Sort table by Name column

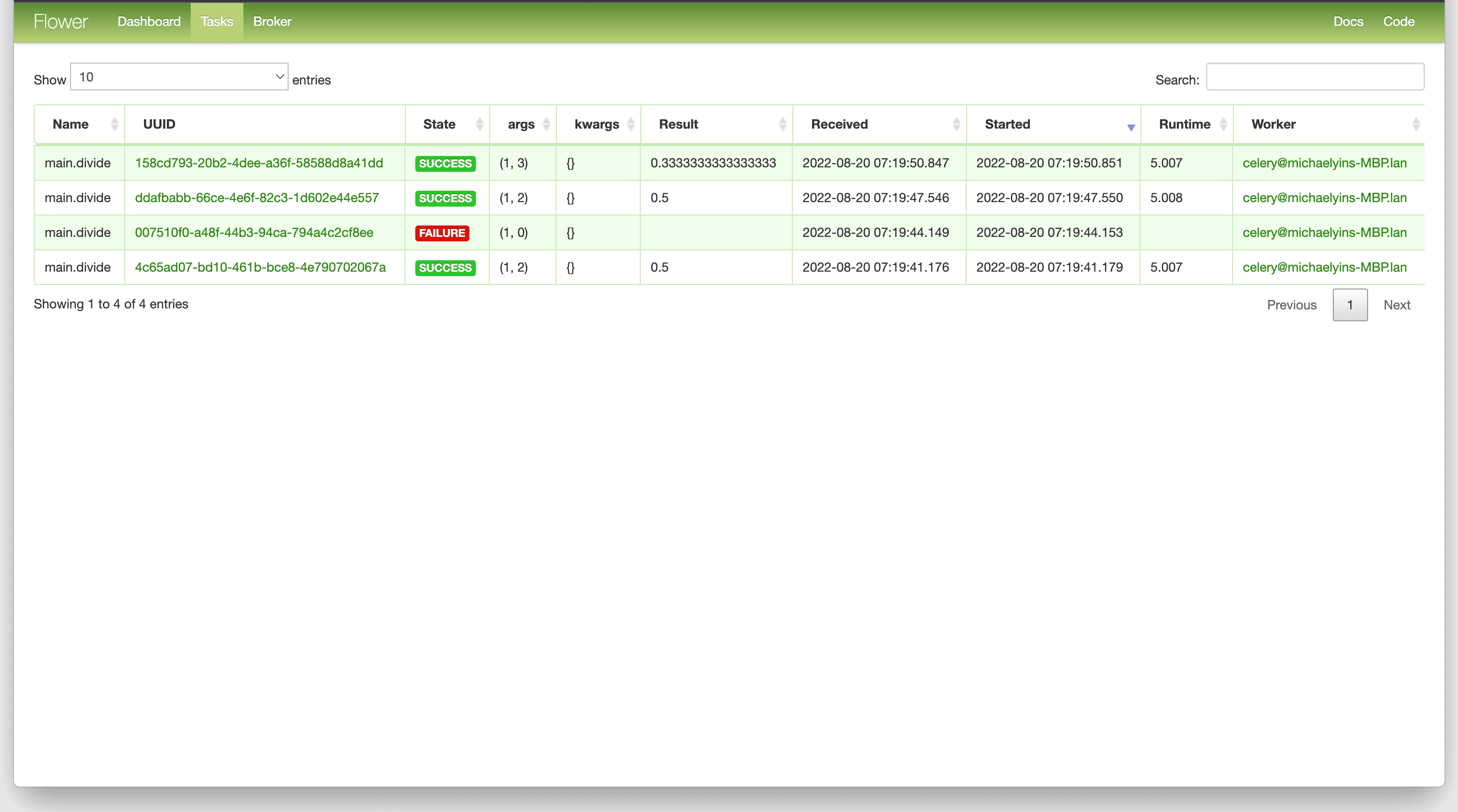(x=79, y=124)
